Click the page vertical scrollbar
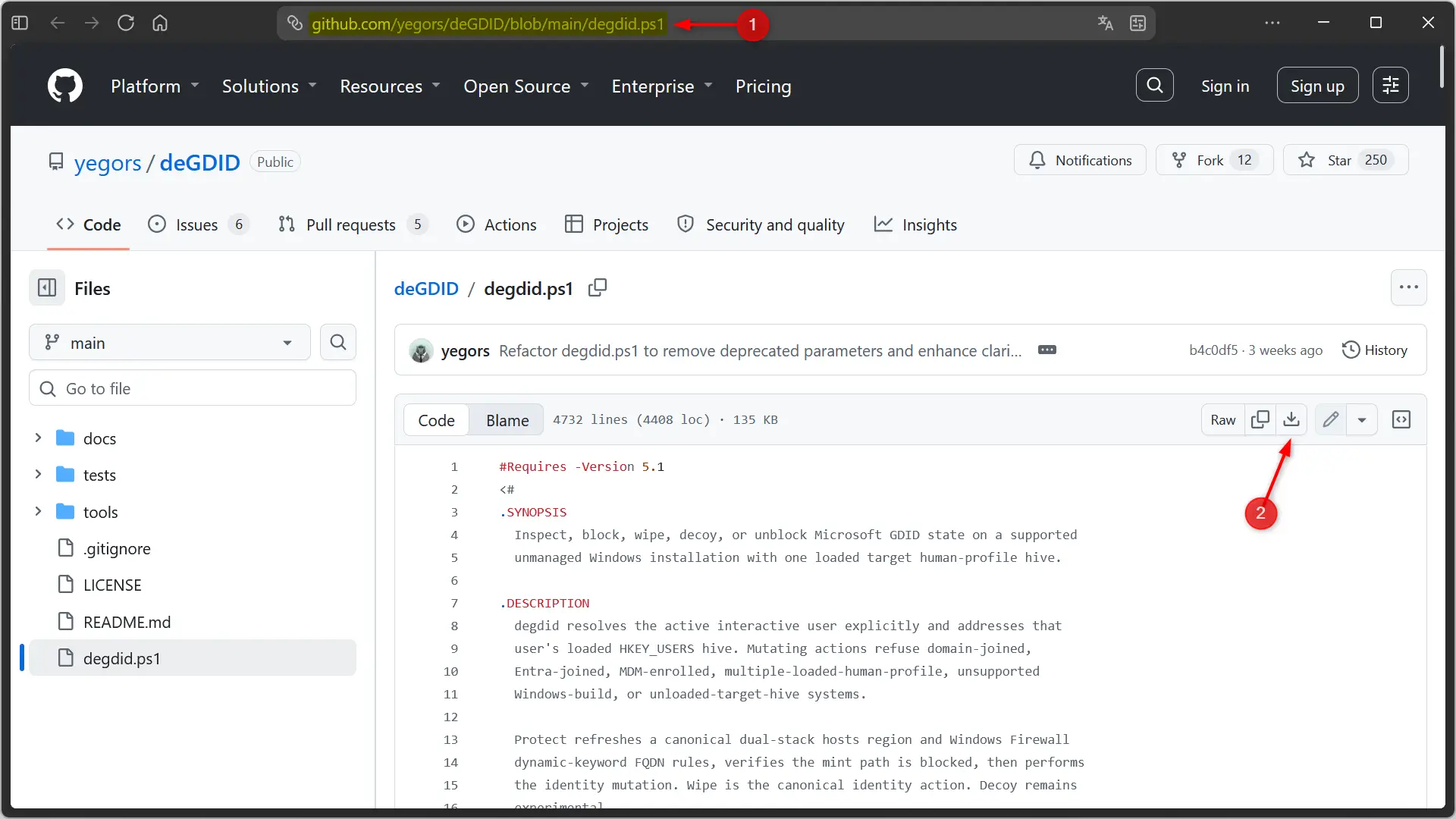Viewport: 1456px width, 819px height. (1441, 68)
